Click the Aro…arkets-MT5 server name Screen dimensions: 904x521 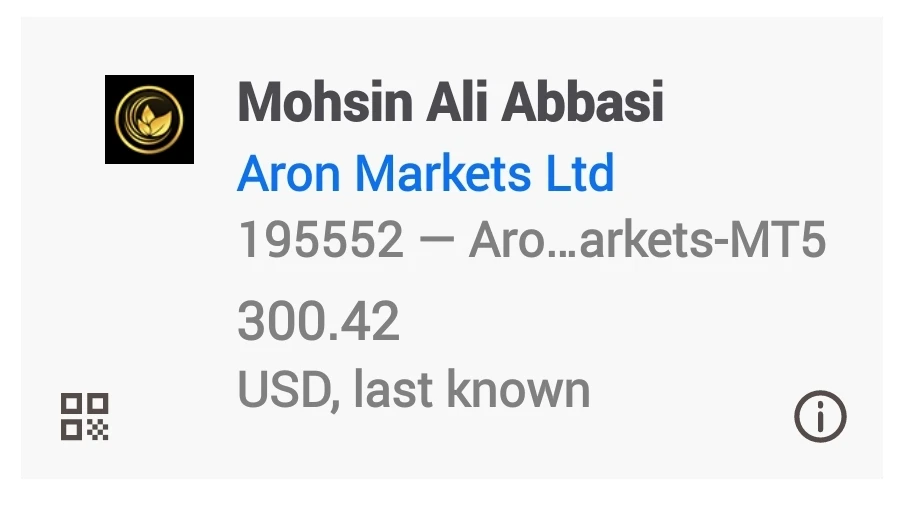[647, 240]
